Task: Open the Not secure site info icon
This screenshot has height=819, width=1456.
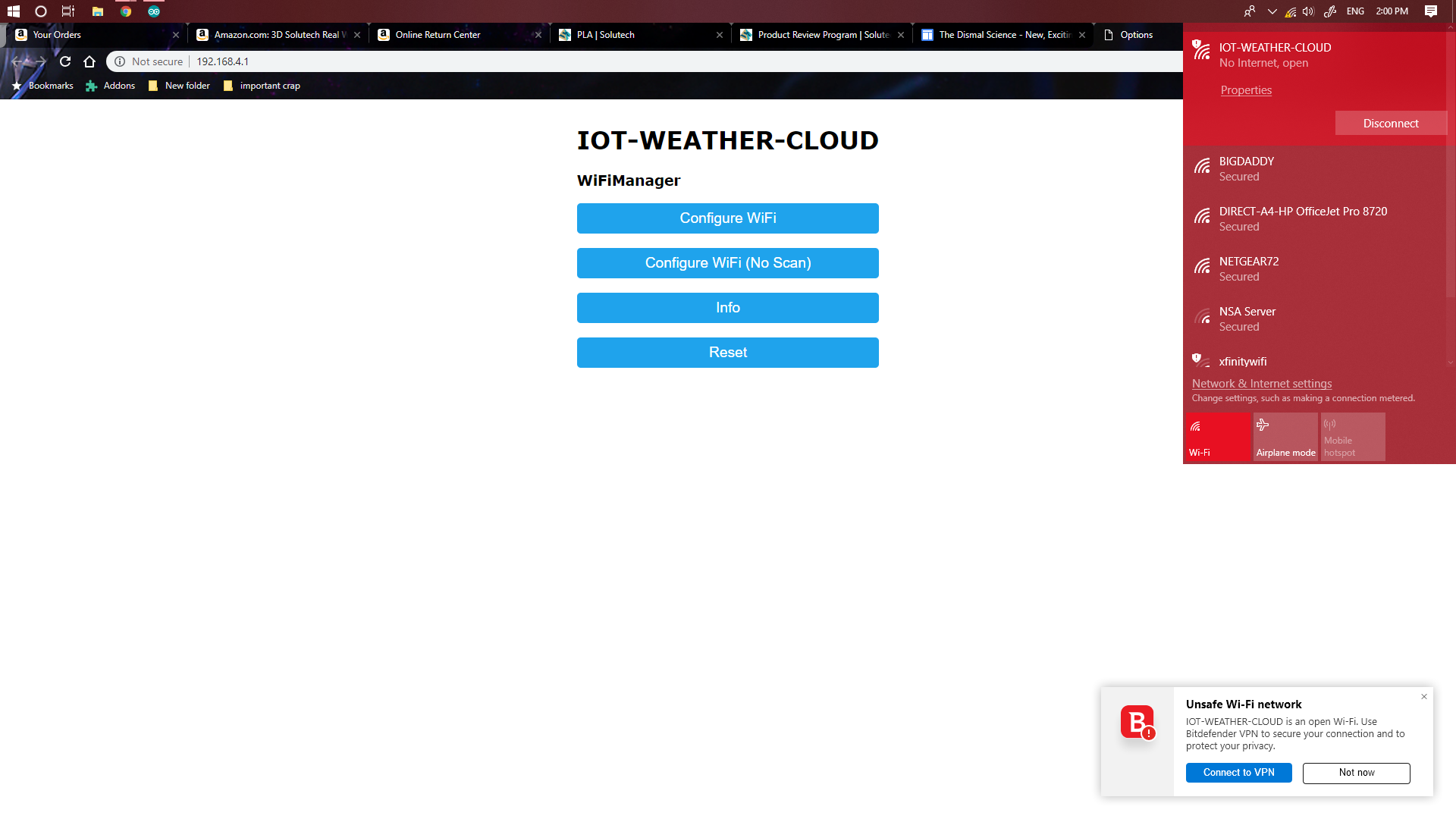Action: pyautogui.click(x=120, y=61)
